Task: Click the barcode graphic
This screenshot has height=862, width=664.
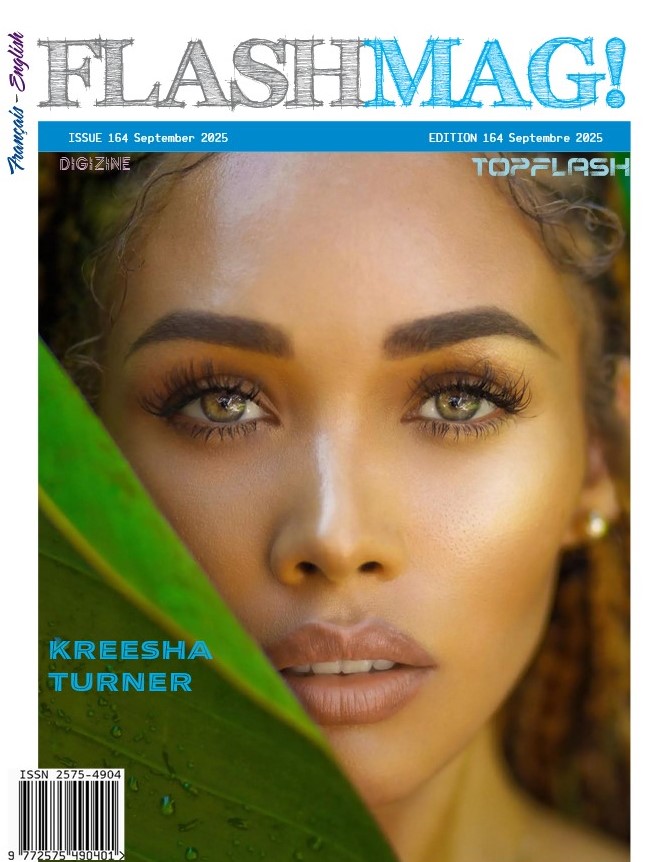Action: pos(69,815)
